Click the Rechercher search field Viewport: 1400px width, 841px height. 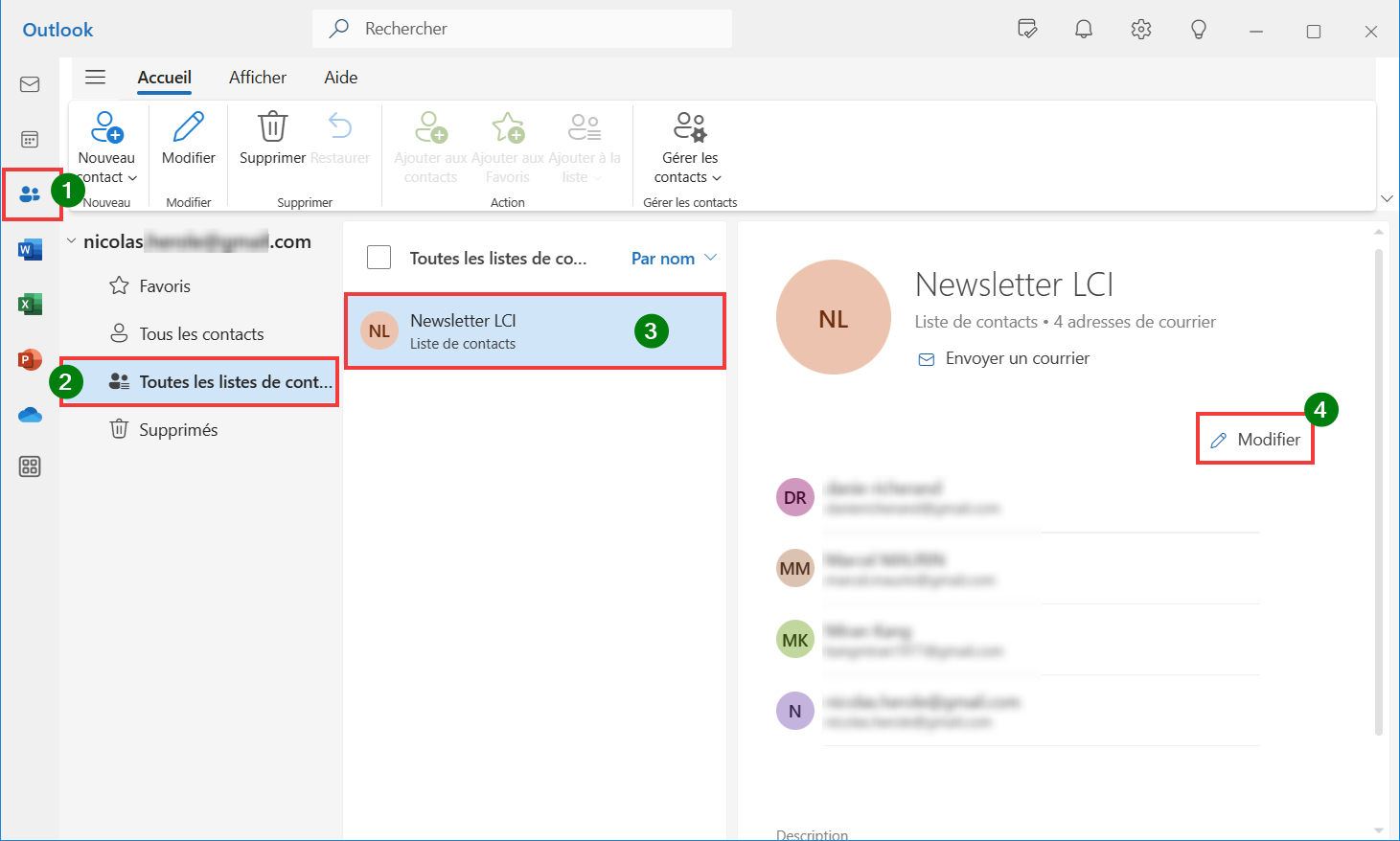coord(522,29)
